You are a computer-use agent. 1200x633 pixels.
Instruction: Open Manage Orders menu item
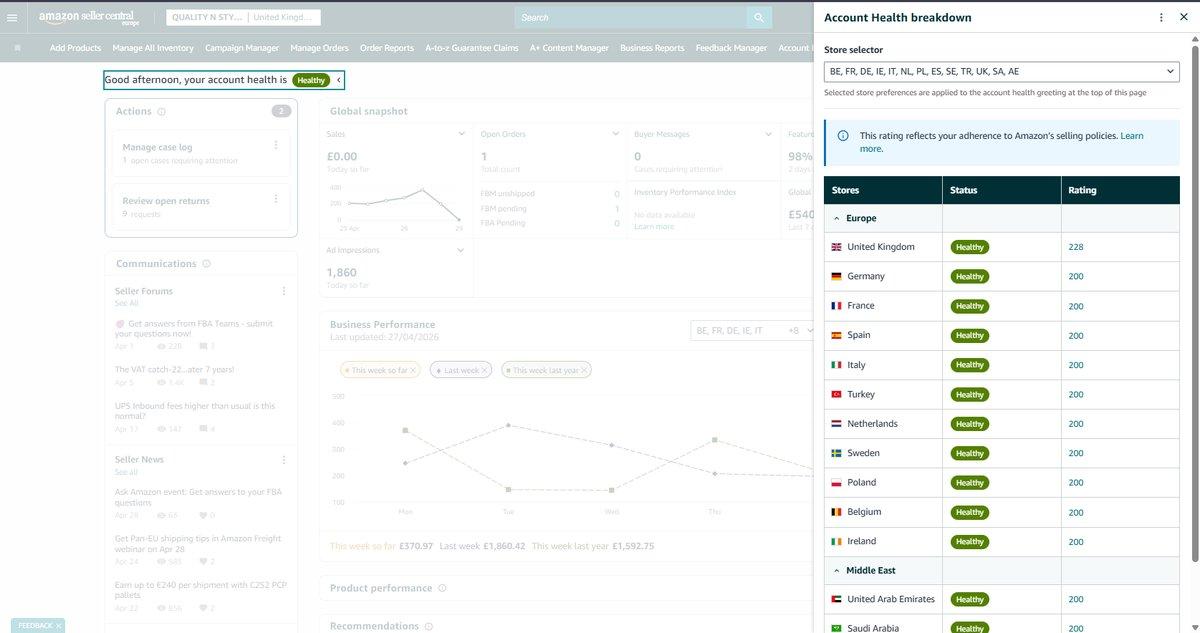tap(320, 48)
